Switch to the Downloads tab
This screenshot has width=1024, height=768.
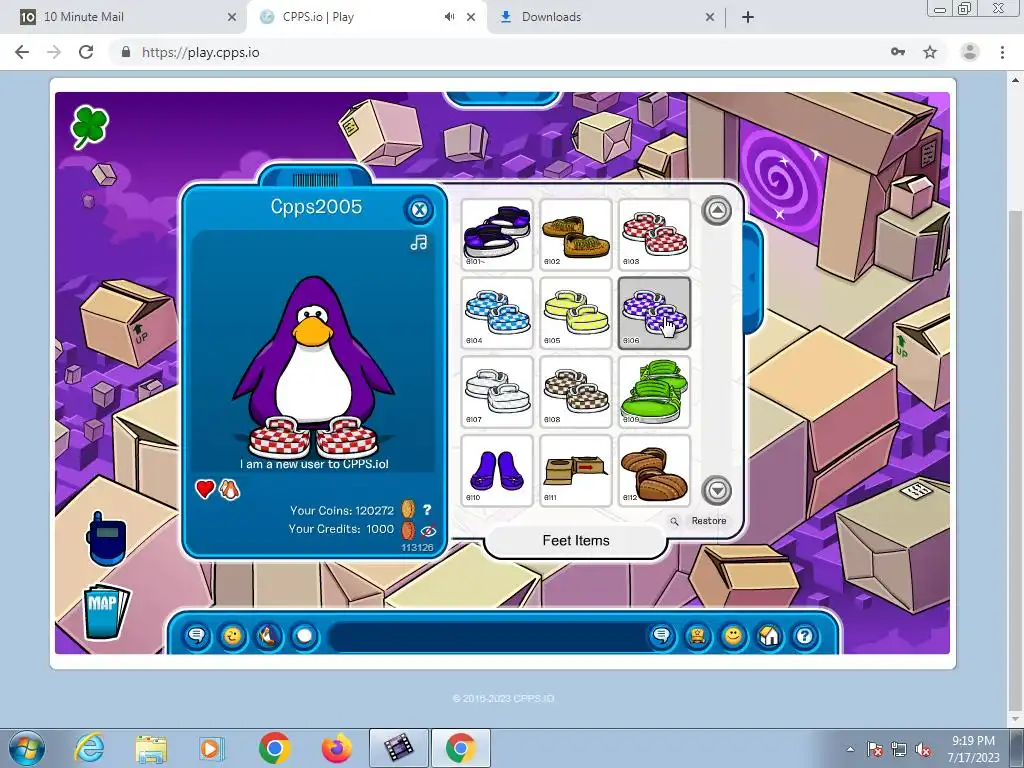601,17
